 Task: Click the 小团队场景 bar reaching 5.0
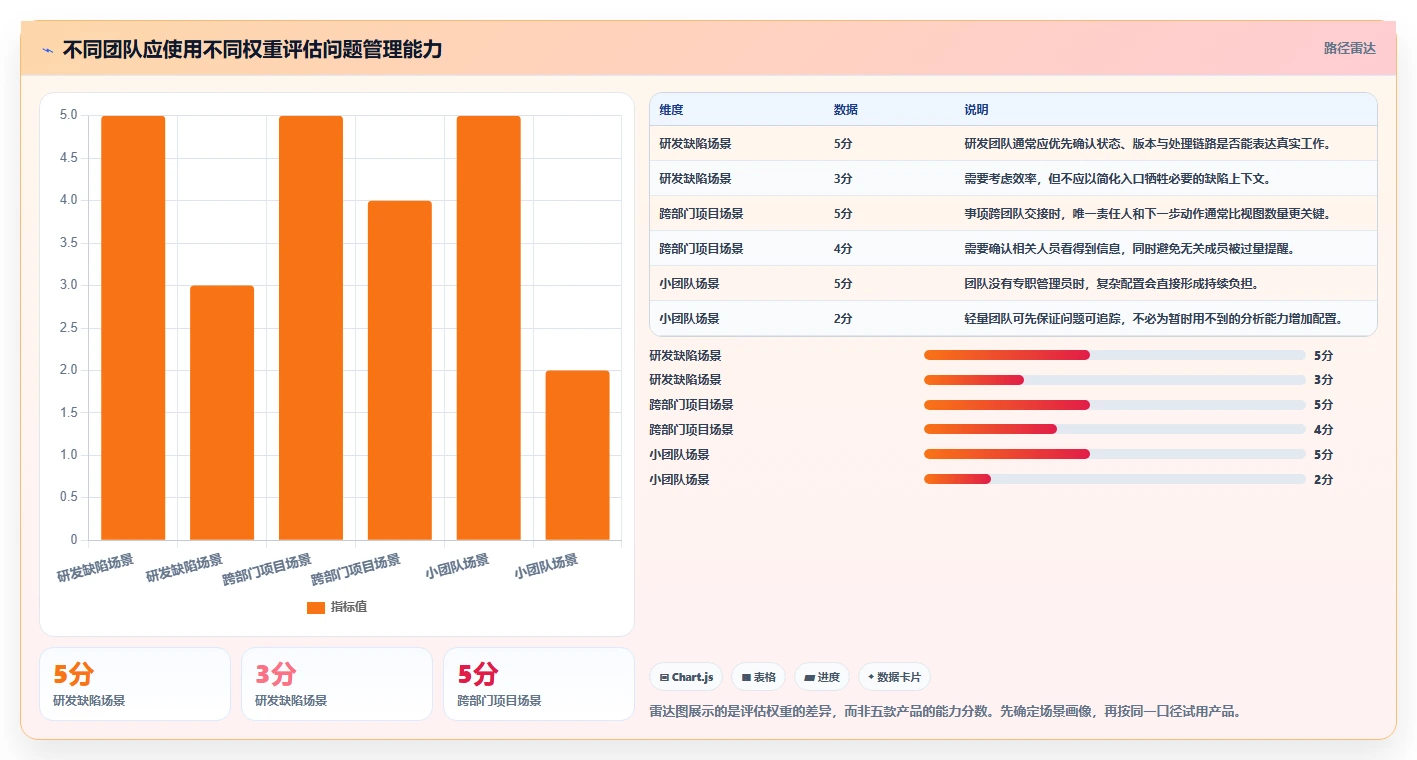pos(489,328)
